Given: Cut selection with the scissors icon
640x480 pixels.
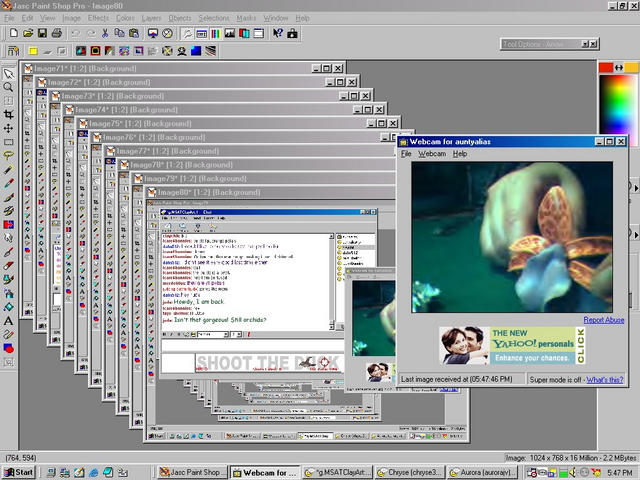Looking at the screenshot, I should pos(105,33).
